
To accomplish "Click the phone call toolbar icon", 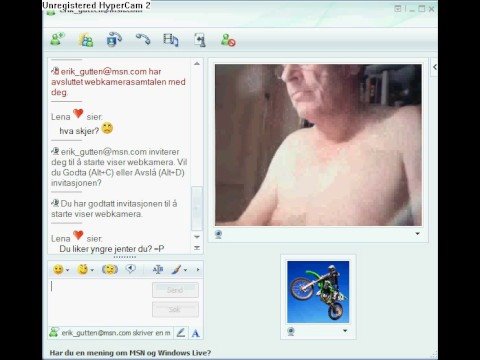I will point(143,39).
